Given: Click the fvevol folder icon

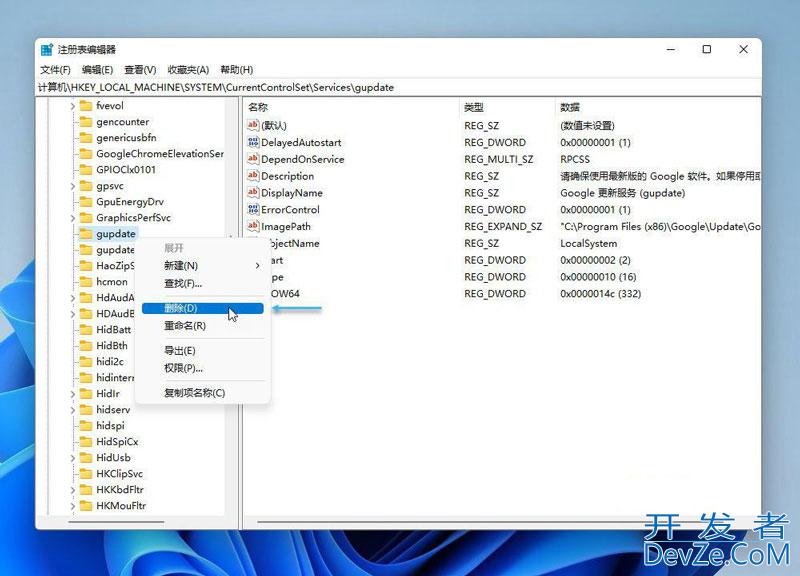Looking at the screenshot, I should (86, 106).
